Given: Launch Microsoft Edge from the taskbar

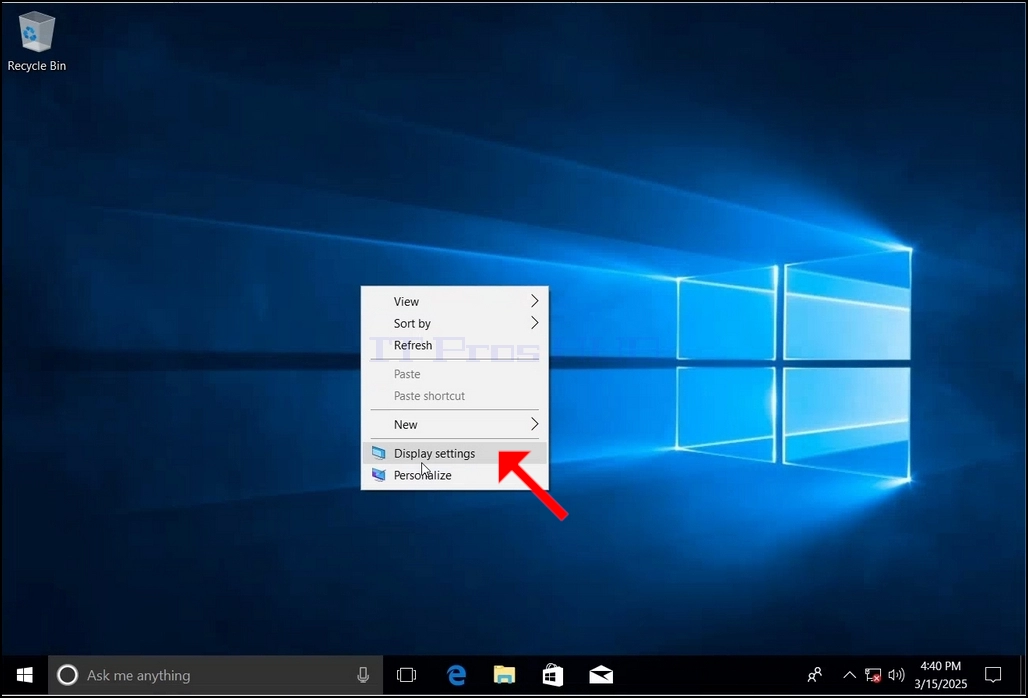Looking at the screenshot, I should 456,675.
